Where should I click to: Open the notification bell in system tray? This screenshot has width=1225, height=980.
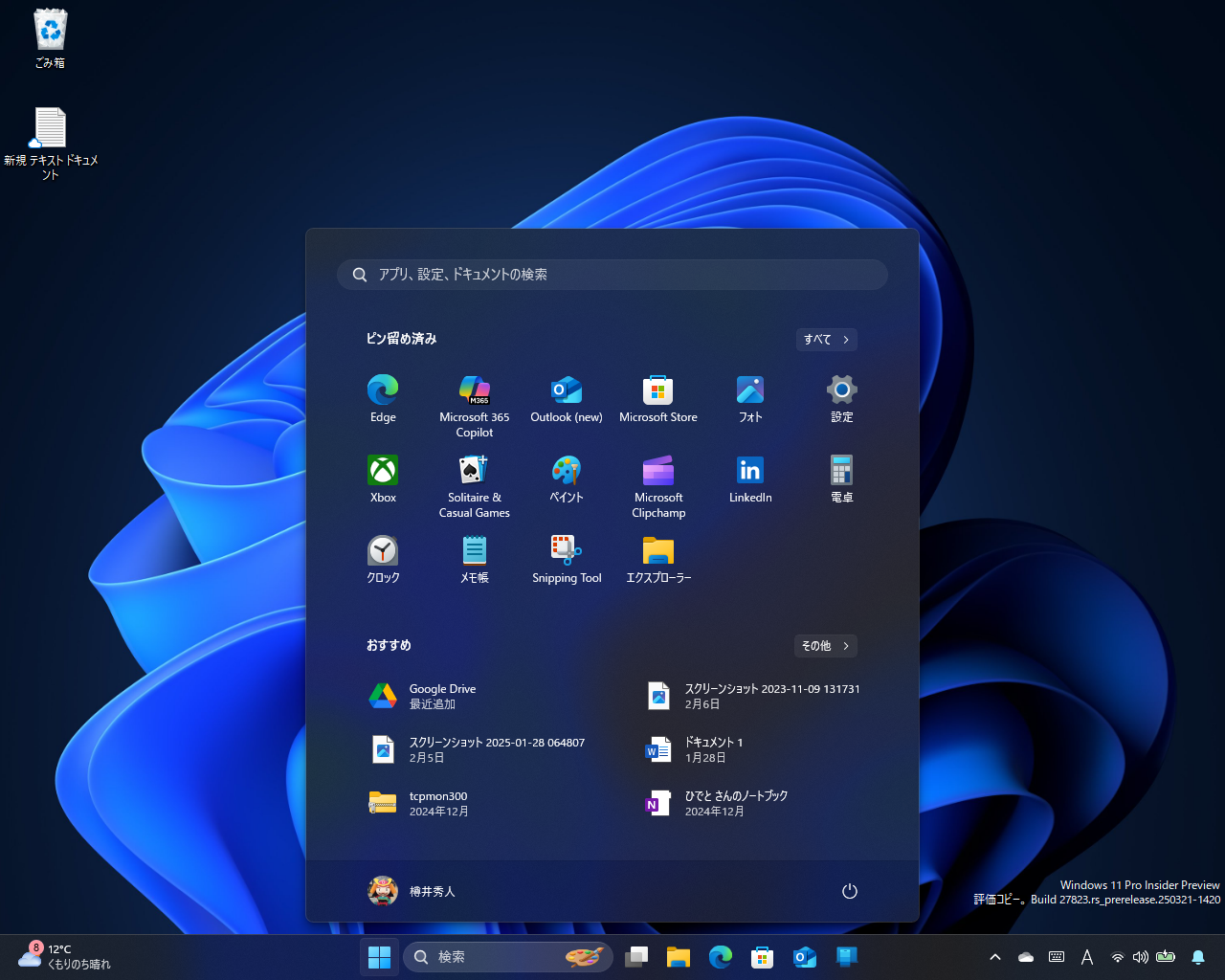(1197, 957)
